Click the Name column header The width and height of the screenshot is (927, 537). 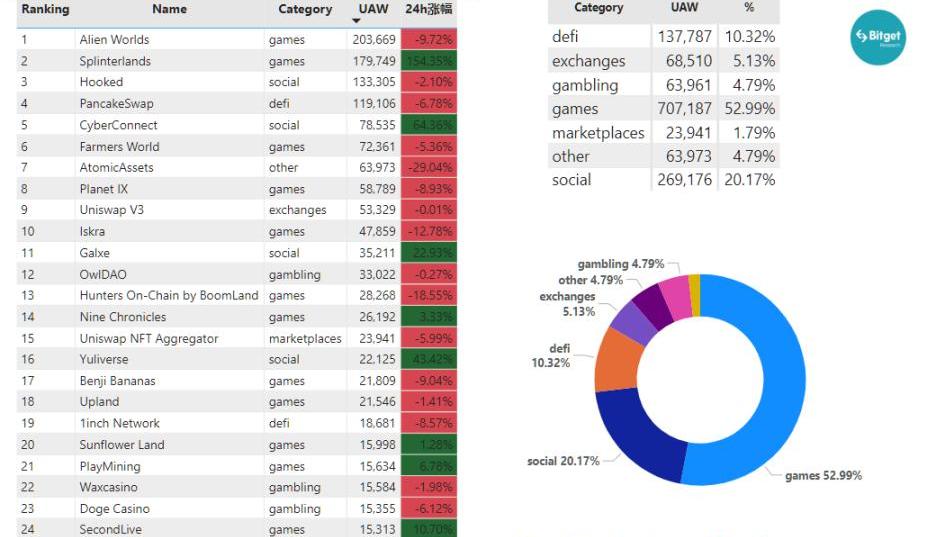pos(170,9)
